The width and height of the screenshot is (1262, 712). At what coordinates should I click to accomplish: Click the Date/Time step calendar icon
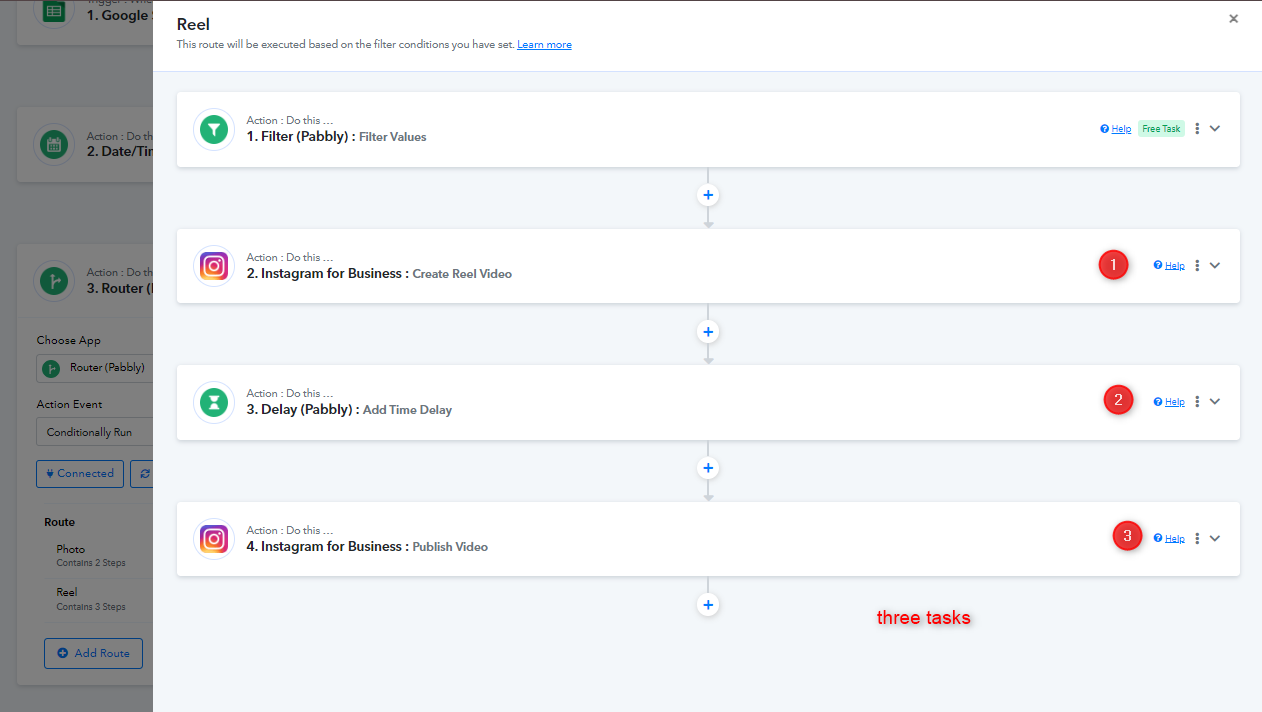point(54,145)
